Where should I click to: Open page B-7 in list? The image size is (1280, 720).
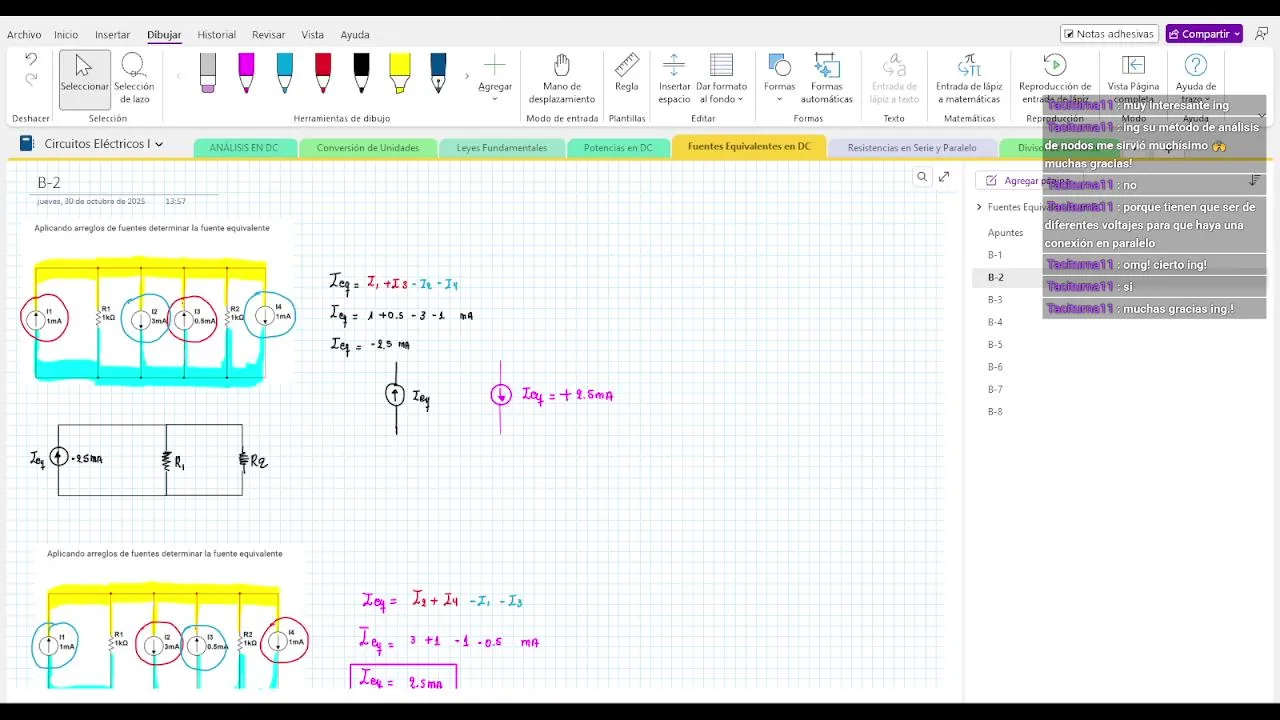[x=995, y=389]
